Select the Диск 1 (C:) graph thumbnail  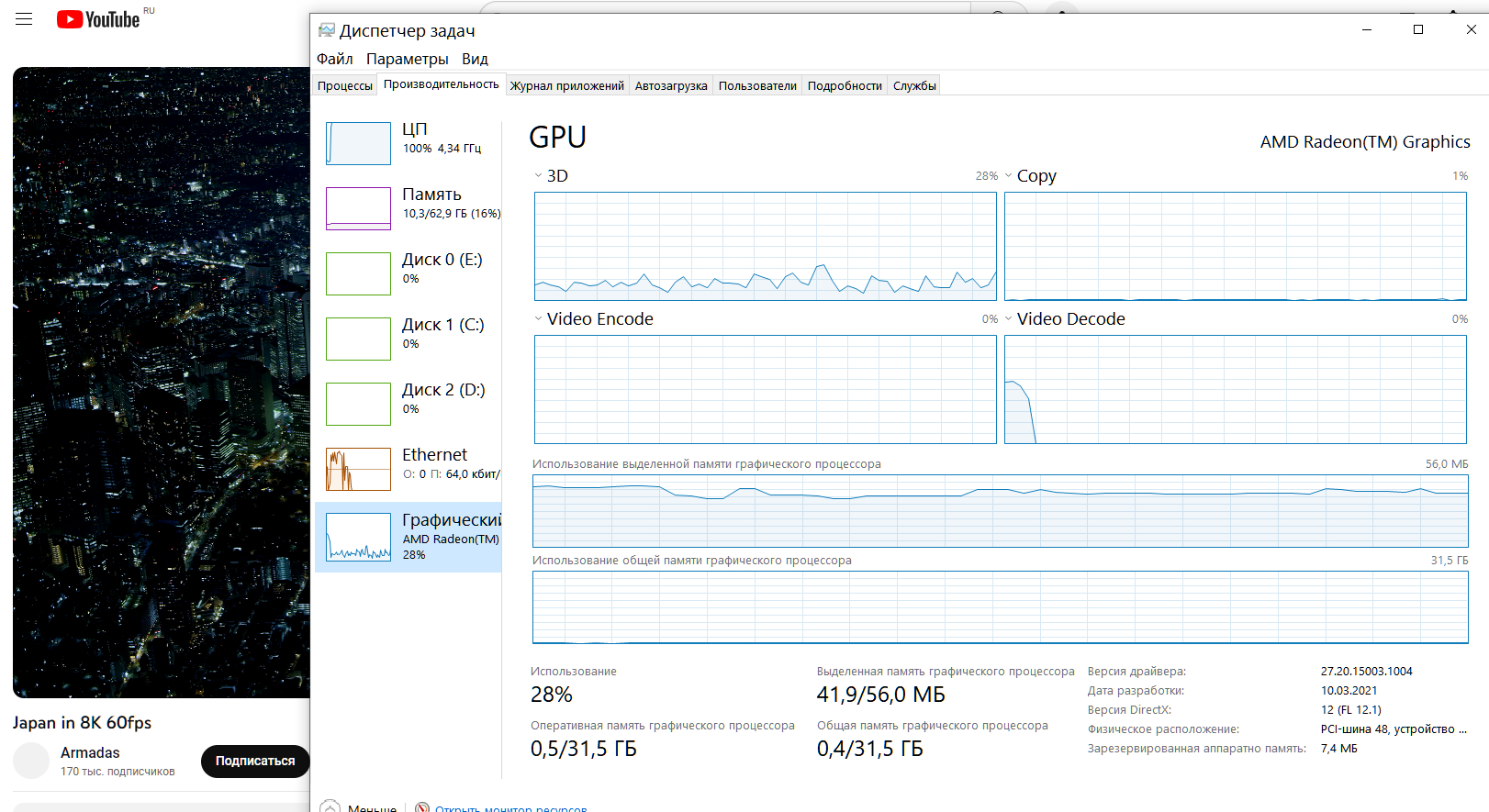pos(358,339)
